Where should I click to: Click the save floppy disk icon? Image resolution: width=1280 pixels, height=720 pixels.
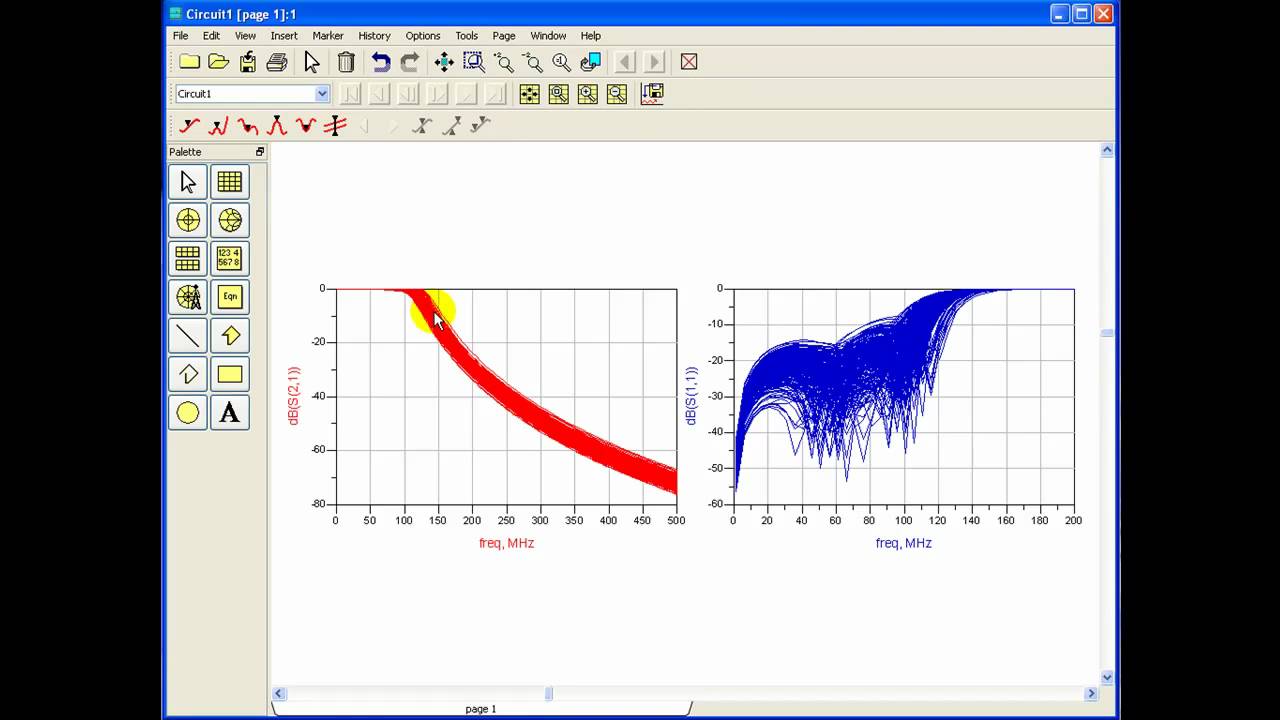248,62
